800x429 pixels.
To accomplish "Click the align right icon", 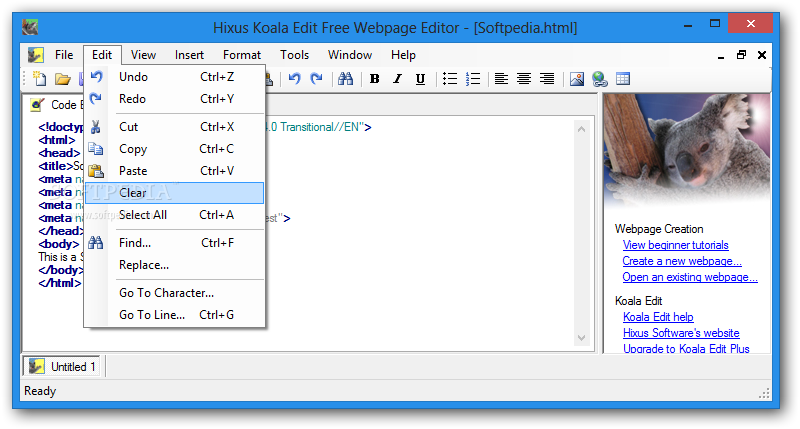I will (x=547, y=79).
